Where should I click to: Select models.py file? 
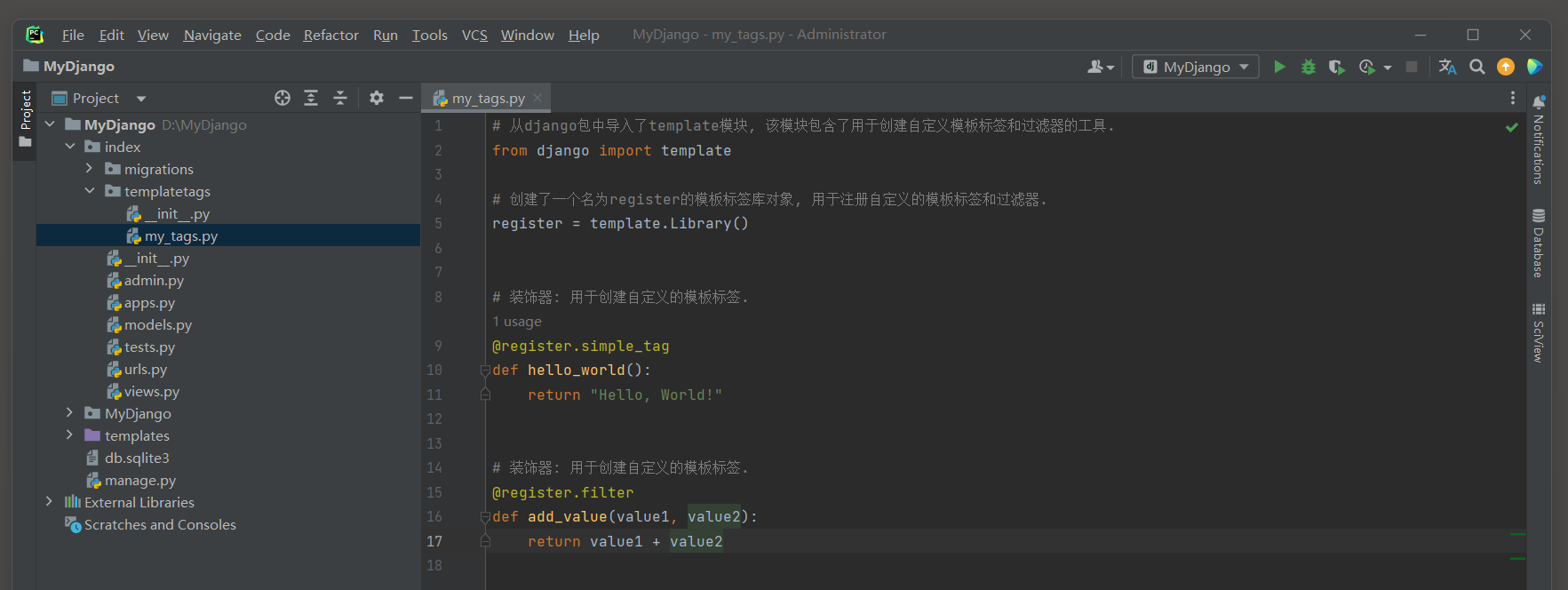(x=149, y=324)
